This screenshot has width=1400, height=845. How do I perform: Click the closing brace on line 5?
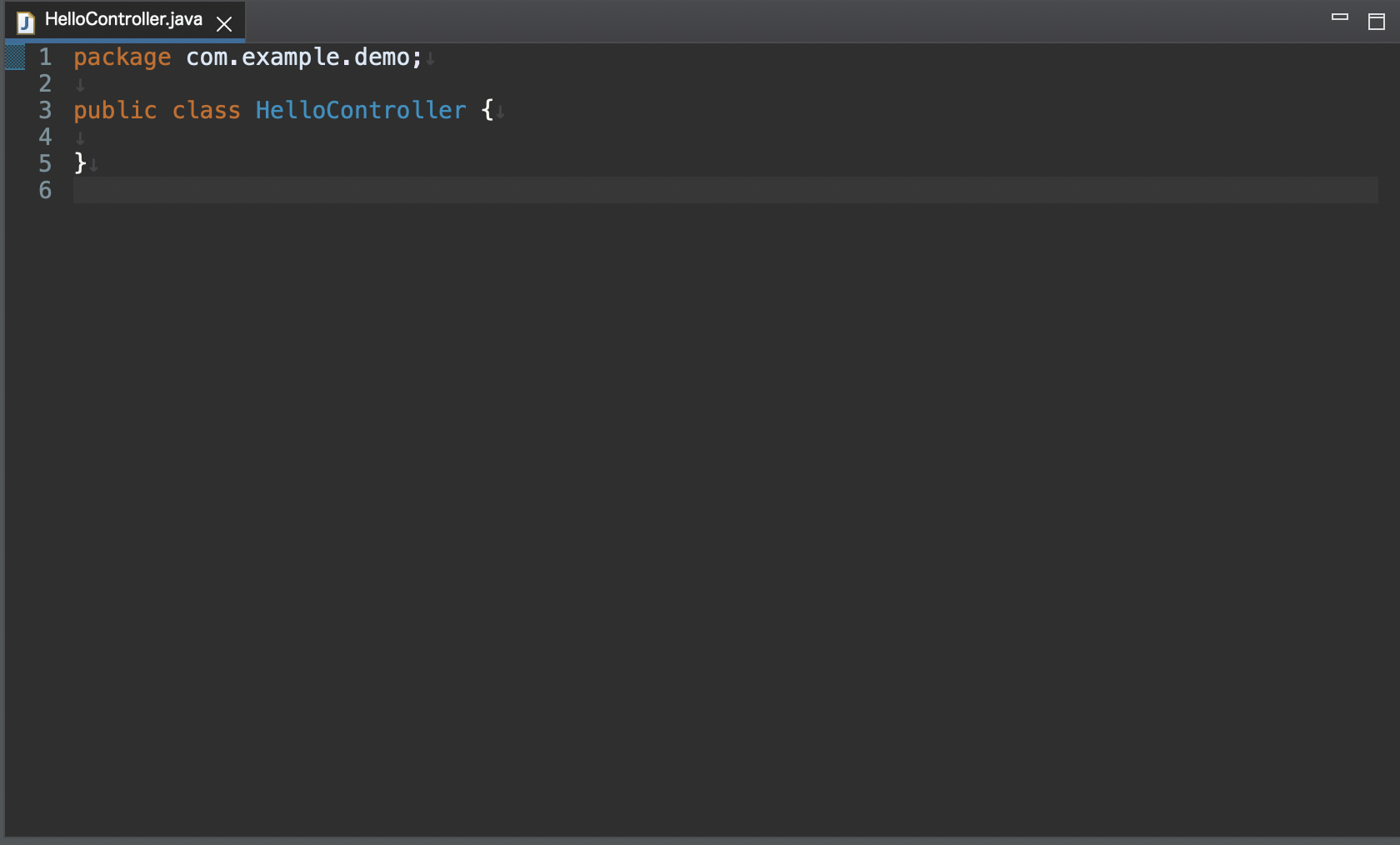[77, 163]
